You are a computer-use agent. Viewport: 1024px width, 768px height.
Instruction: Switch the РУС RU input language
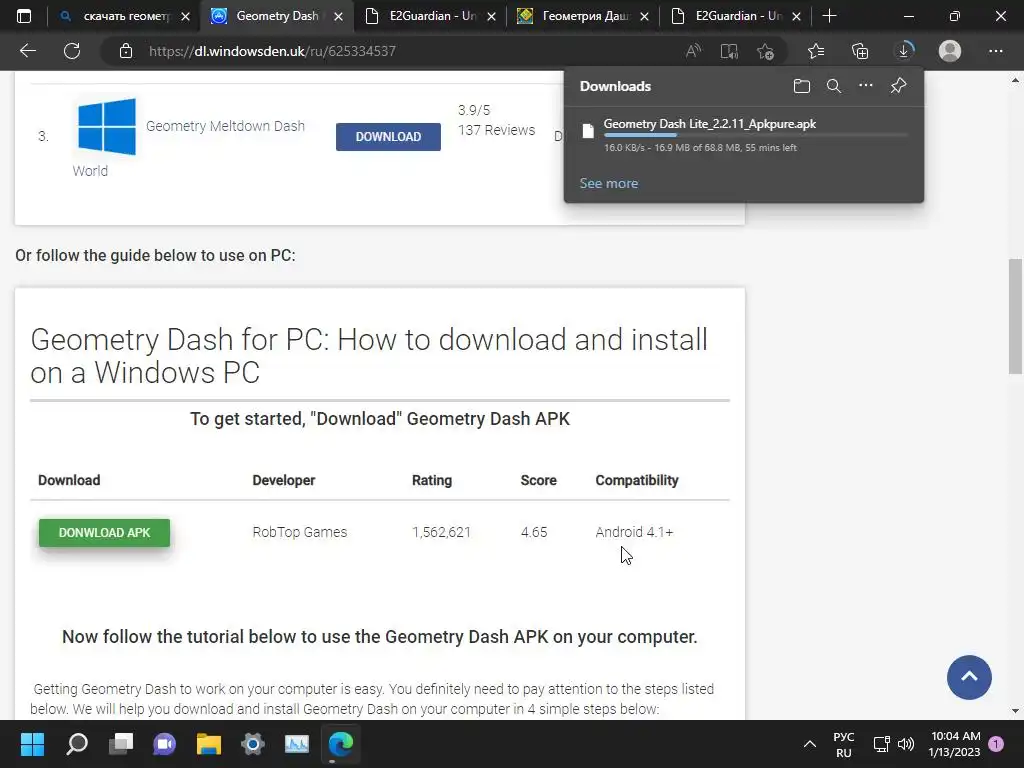[x=844, y=744]
